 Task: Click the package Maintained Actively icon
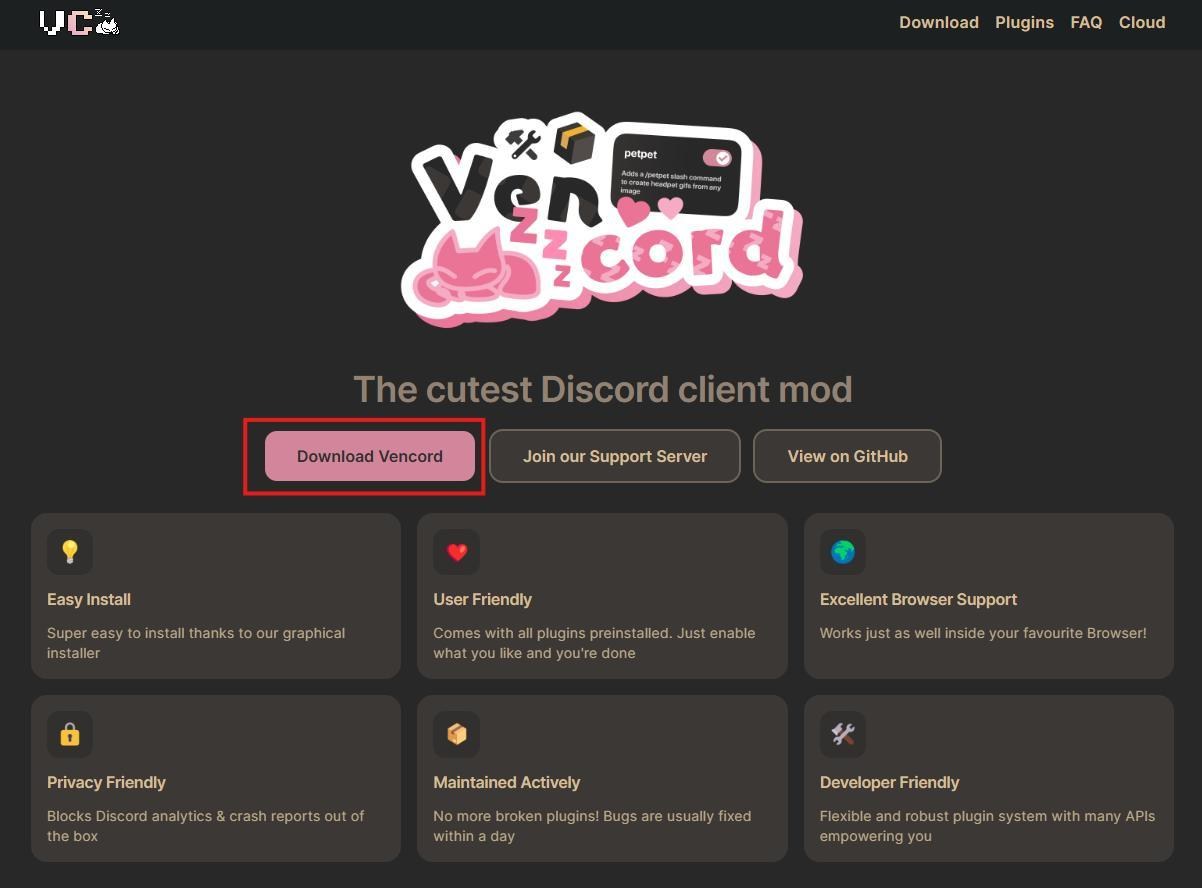(x=457, y=734)
